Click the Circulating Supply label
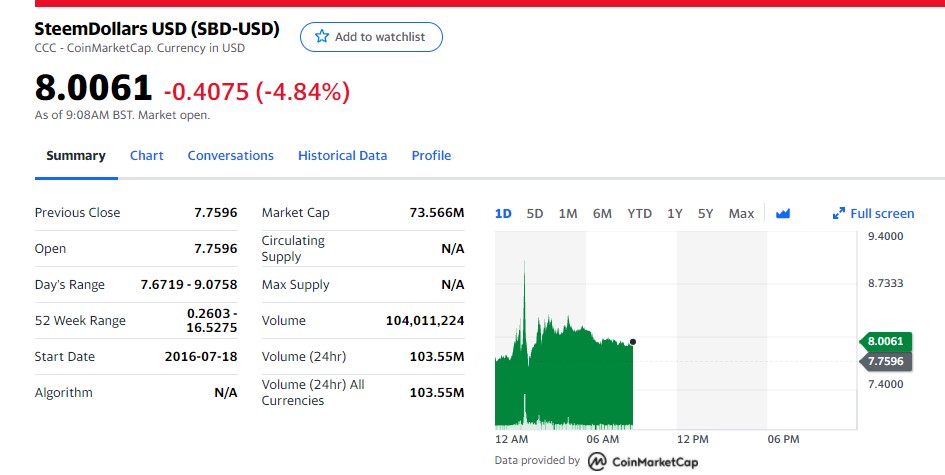The width and height of the screenshot is (945, 475). [293, 248]
